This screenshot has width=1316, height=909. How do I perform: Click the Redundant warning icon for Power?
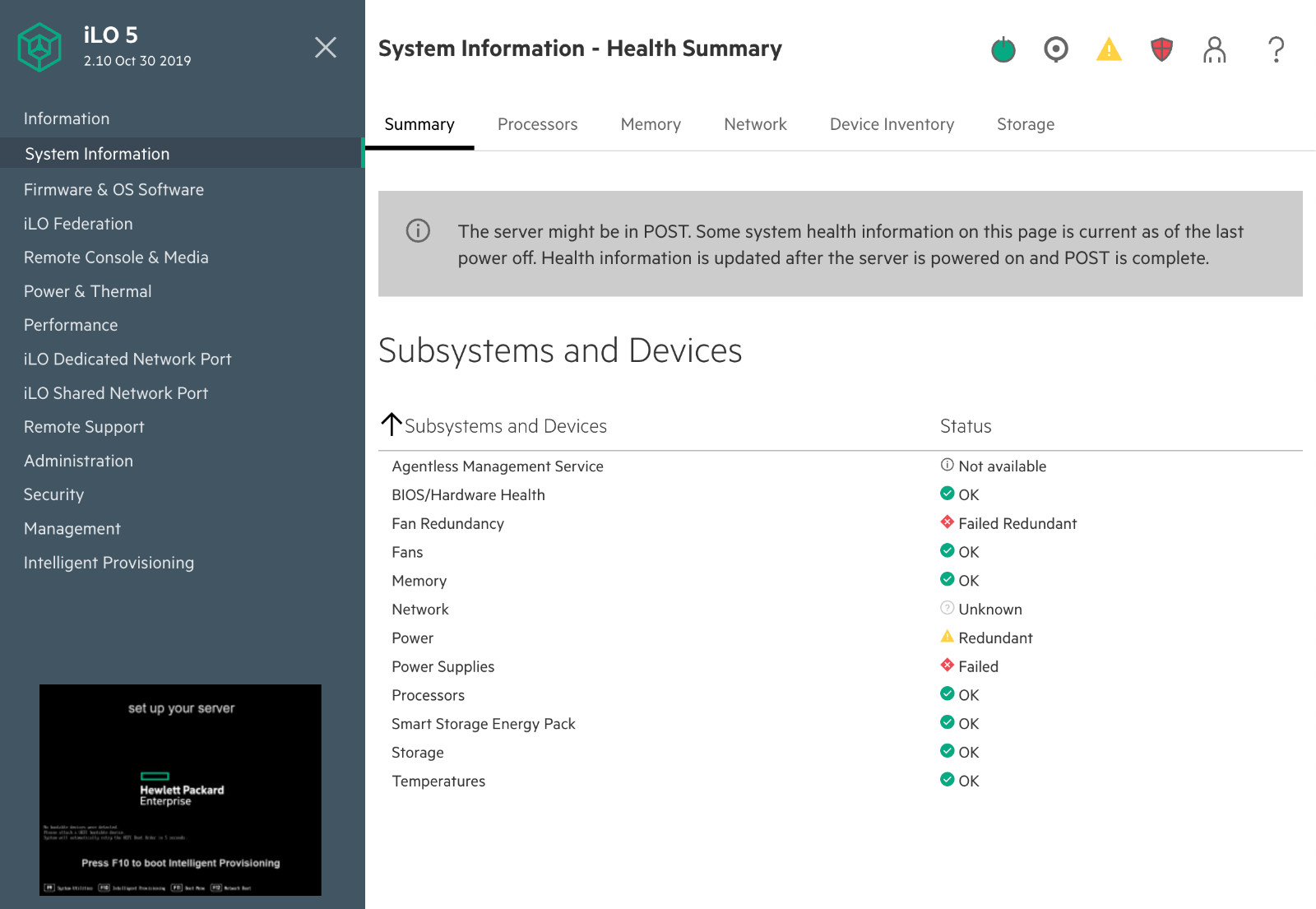tap(948, 637)
